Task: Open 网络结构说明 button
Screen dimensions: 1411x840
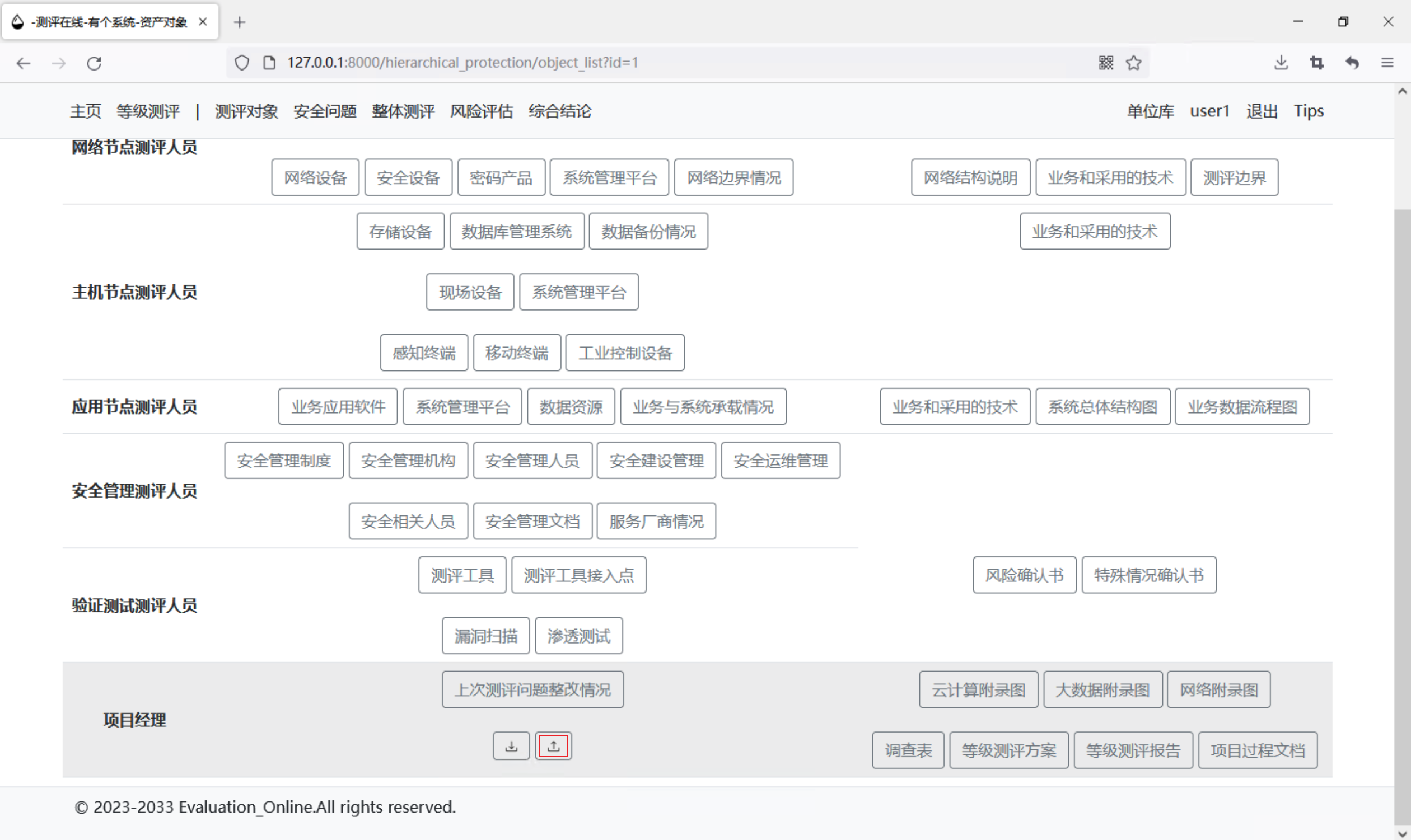Action: 970,178
